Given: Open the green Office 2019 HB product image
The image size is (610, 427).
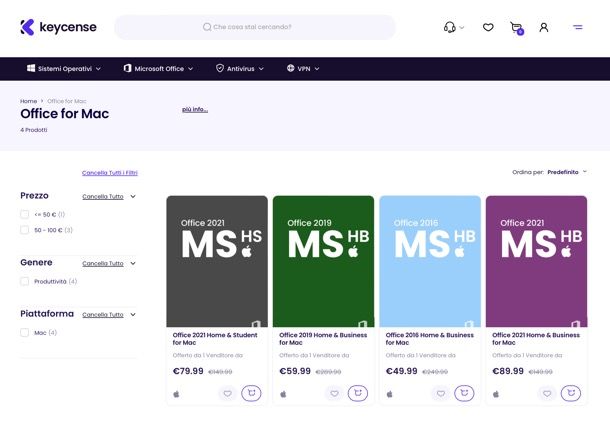Looking at the screenshot, I should (323, 261).
